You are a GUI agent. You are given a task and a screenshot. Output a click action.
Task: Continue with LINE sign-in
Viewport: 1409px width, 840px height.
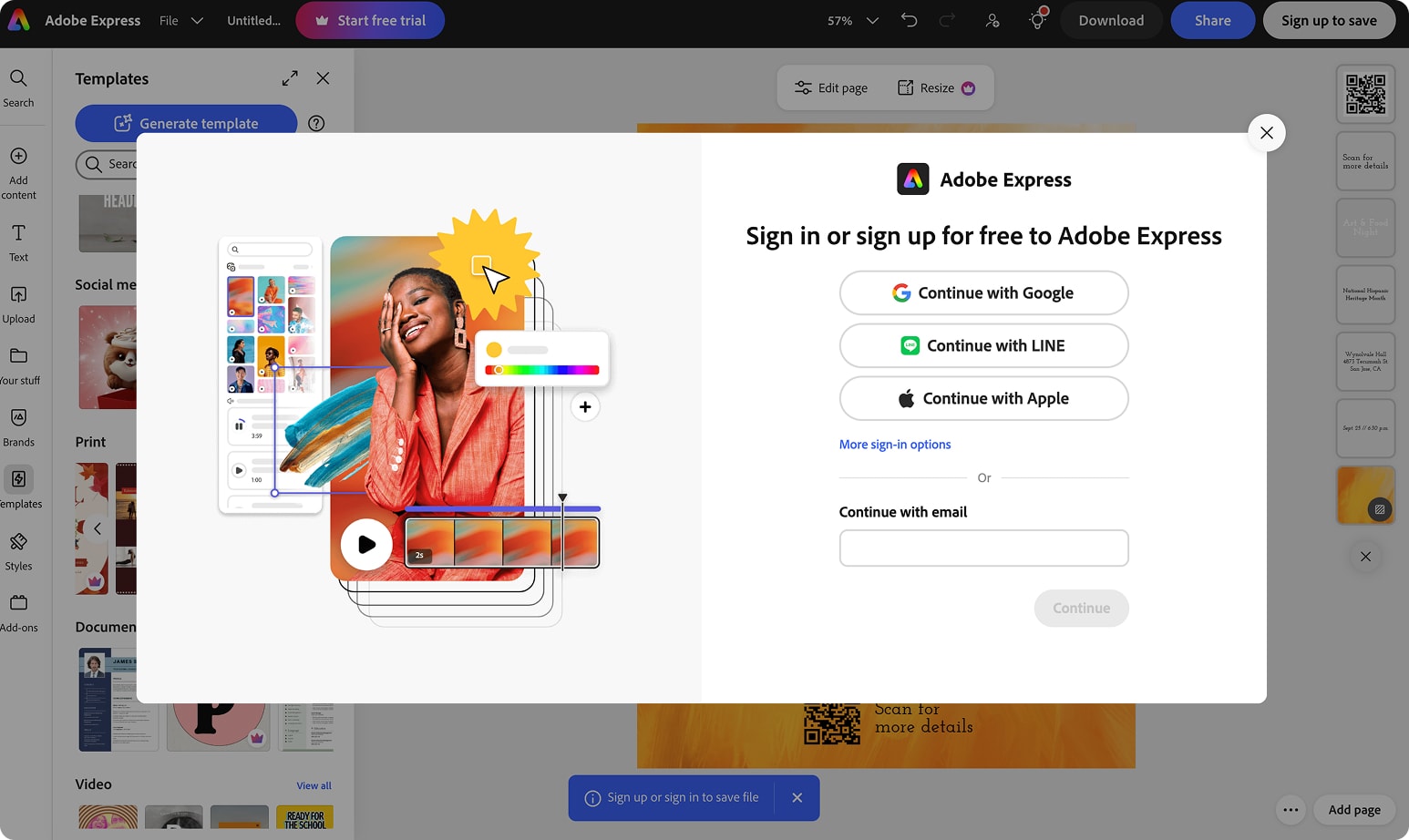983,345
